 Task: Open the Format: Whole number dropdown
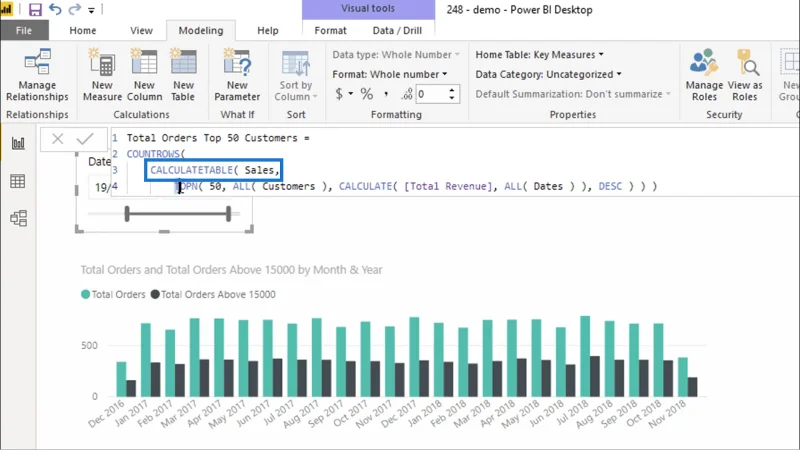(x=390, y=74)
